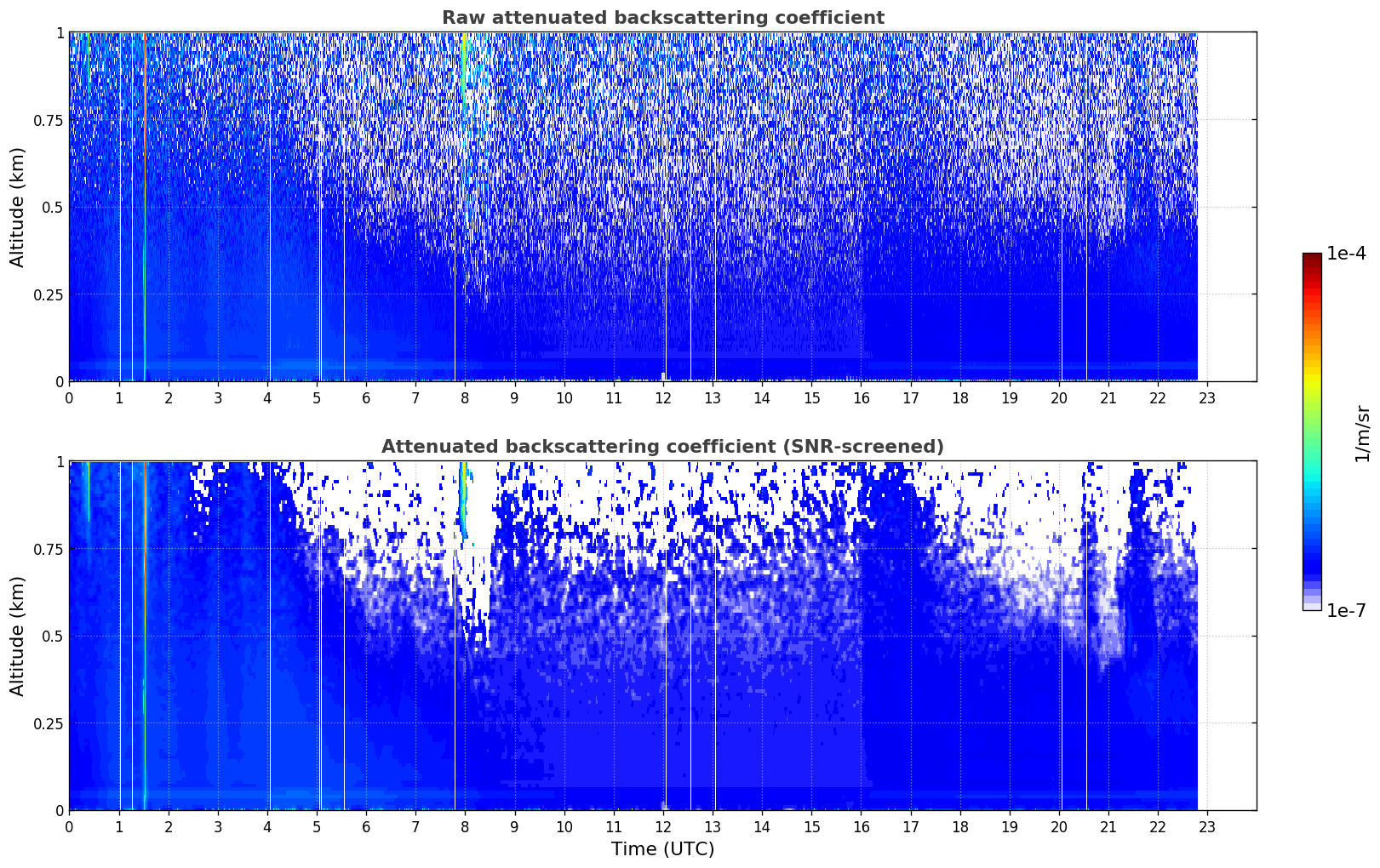Click the "0.25" altitude tick of the SNR-screened plot

(49, 723)
